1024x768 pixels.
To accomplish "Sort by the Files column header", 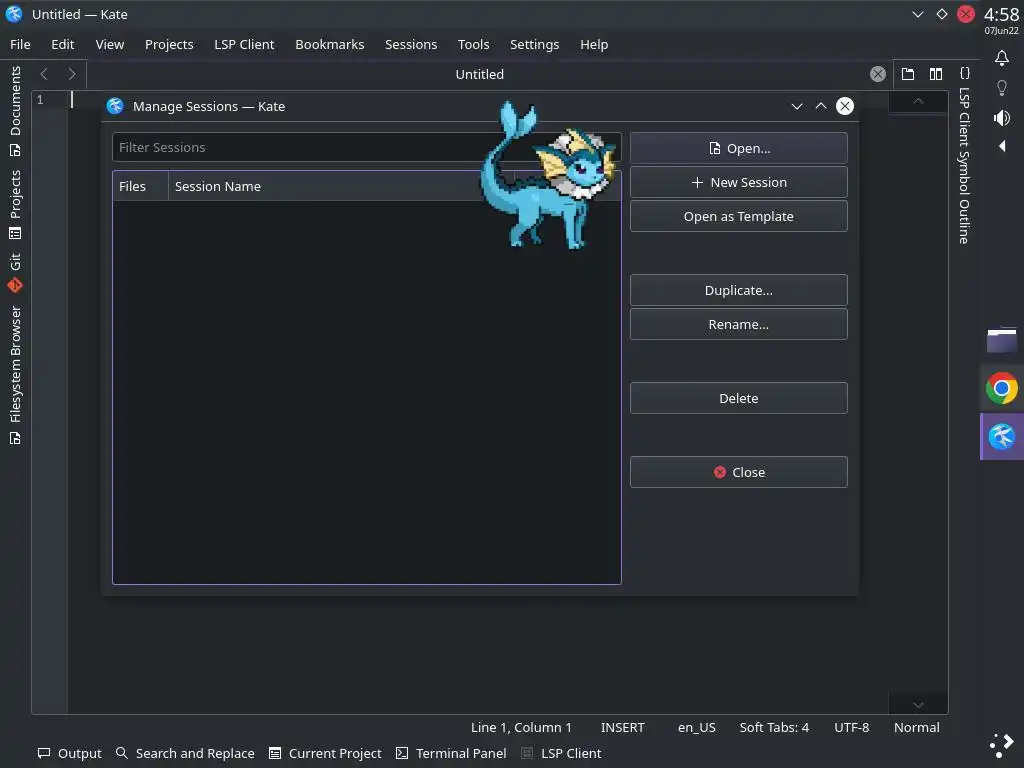I will tap(140, 186).
